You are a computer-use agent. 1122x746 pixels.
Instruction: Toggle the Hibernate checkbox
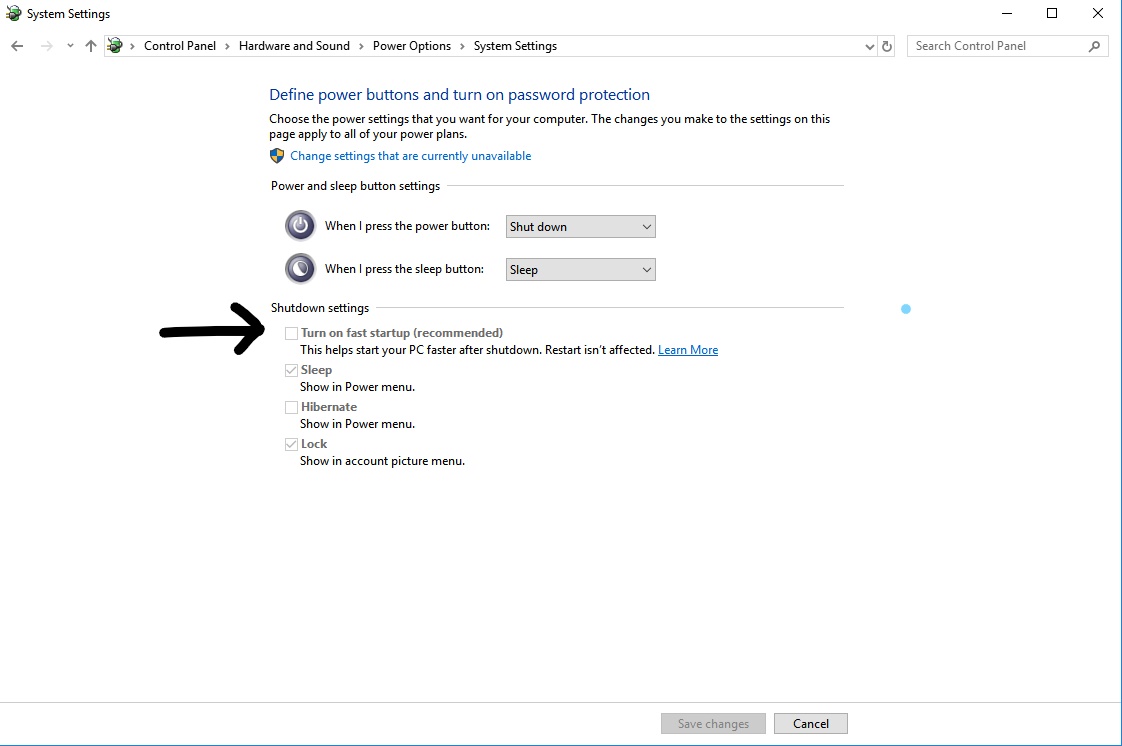(291, 408)
